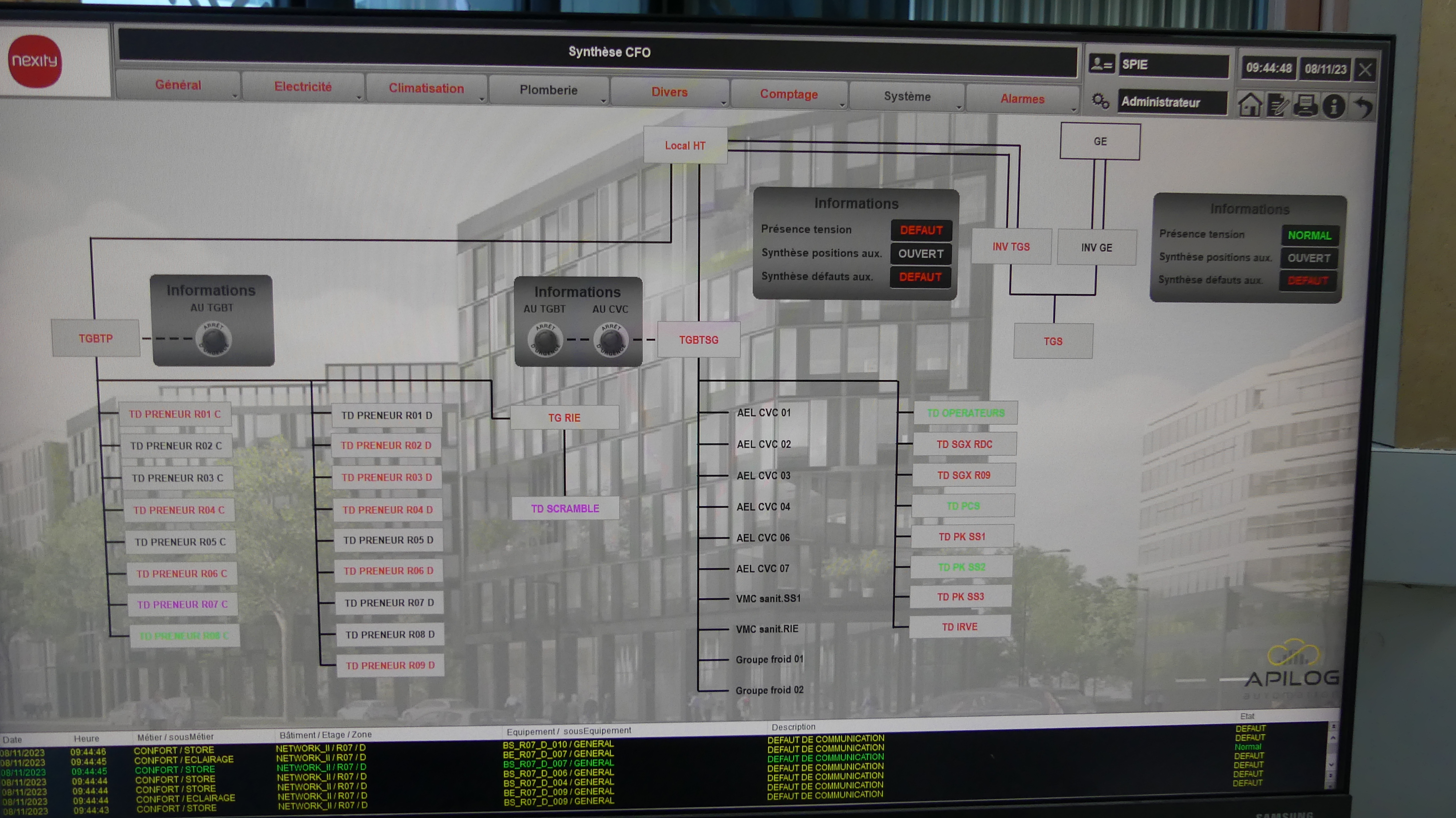Select the Plomberie menu
Viewport: 1456px width, 818px height.
548,90
